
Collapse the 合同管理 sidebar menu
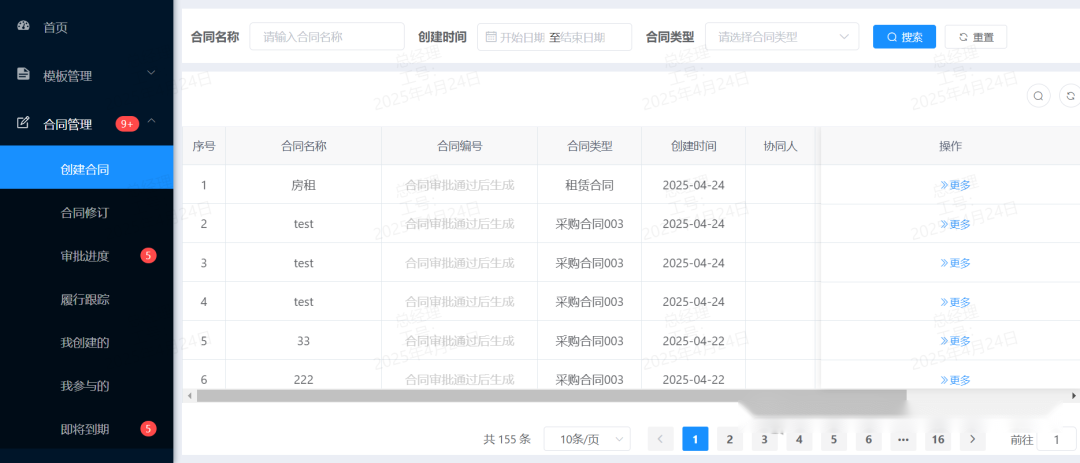[x=151, y=122]
